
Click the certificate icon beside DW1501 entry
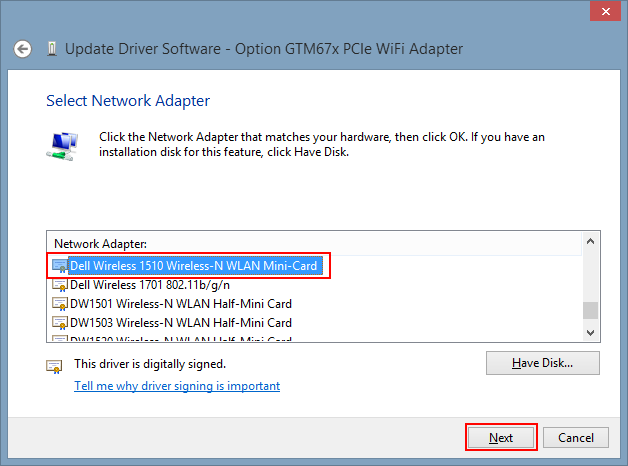(60, 304)
